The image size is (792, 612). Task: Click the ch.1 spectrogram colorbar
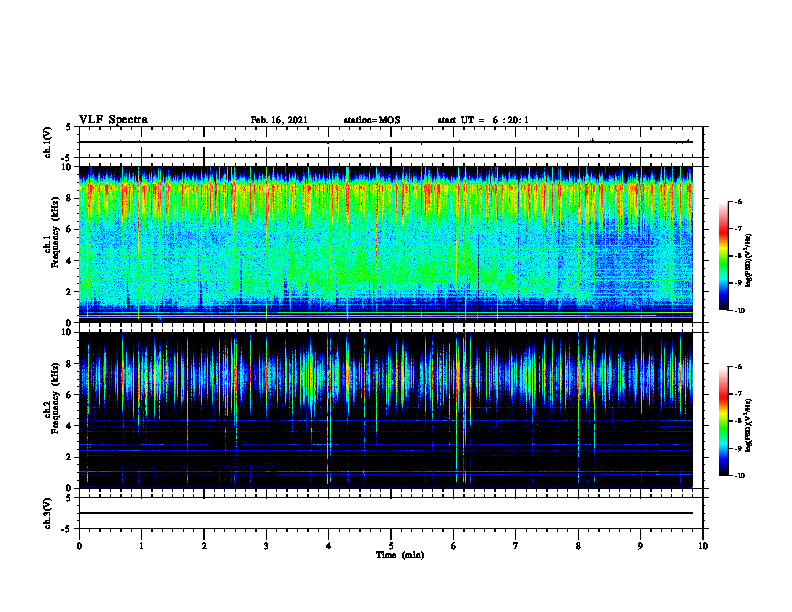724,256
